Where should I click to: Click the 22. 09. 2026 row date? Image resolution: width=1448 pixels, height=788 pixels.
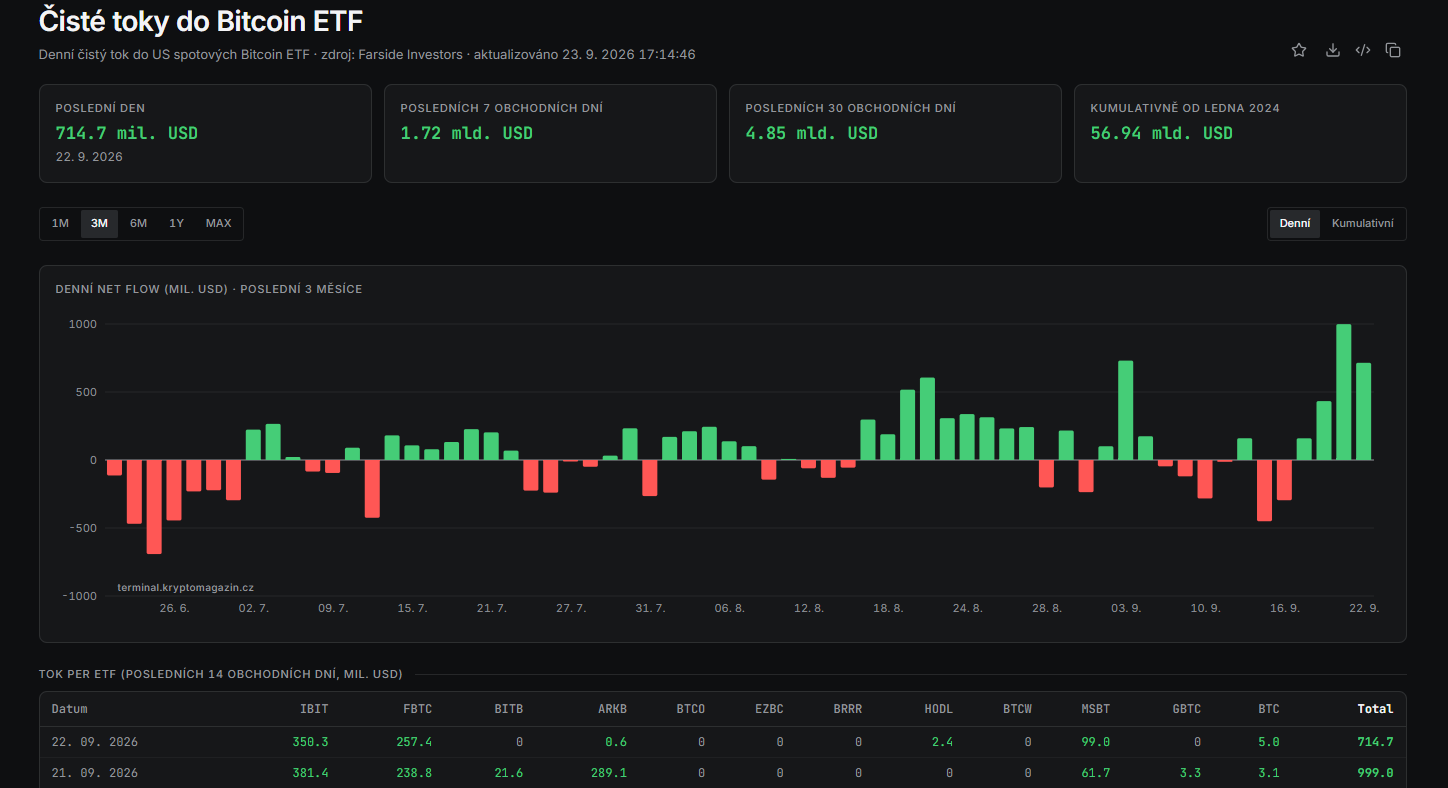click(95, 742)
